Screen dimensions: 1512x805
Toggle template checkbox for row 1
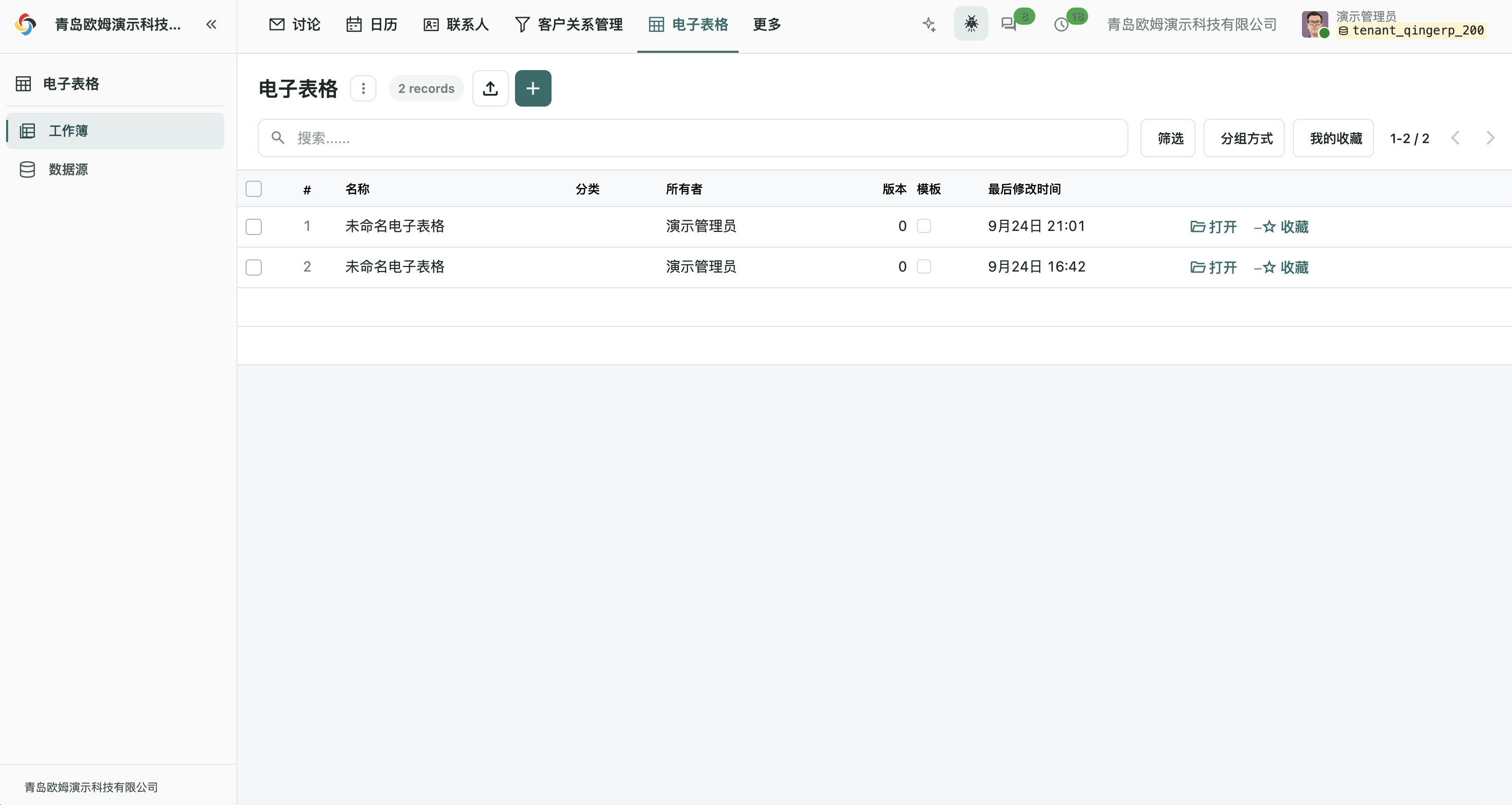coord(924,226)
